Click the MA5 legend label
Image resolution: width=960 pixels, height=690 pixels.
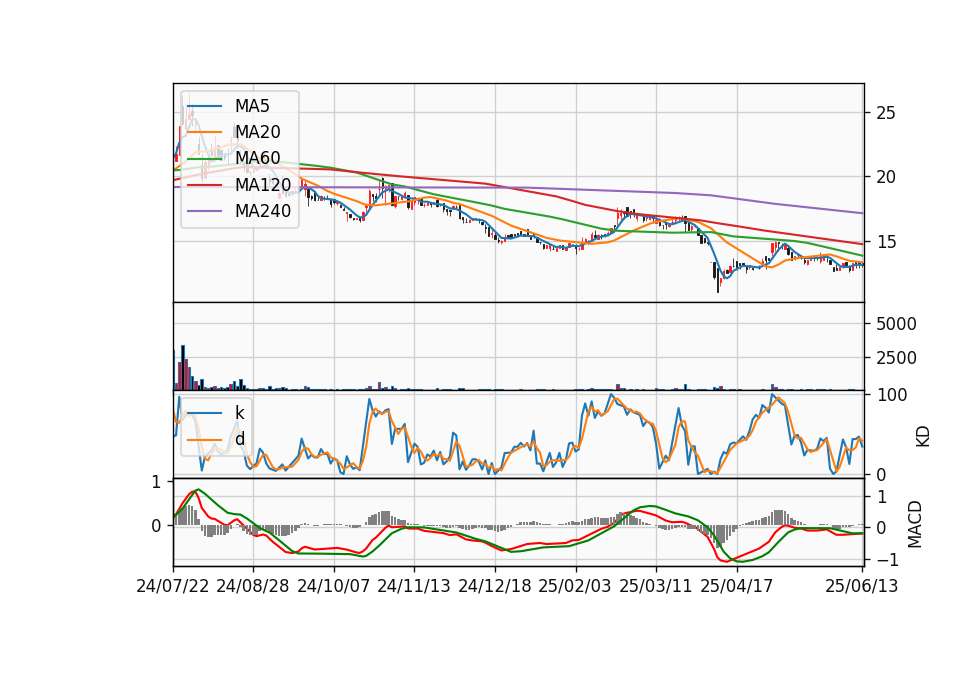[252, 106]
